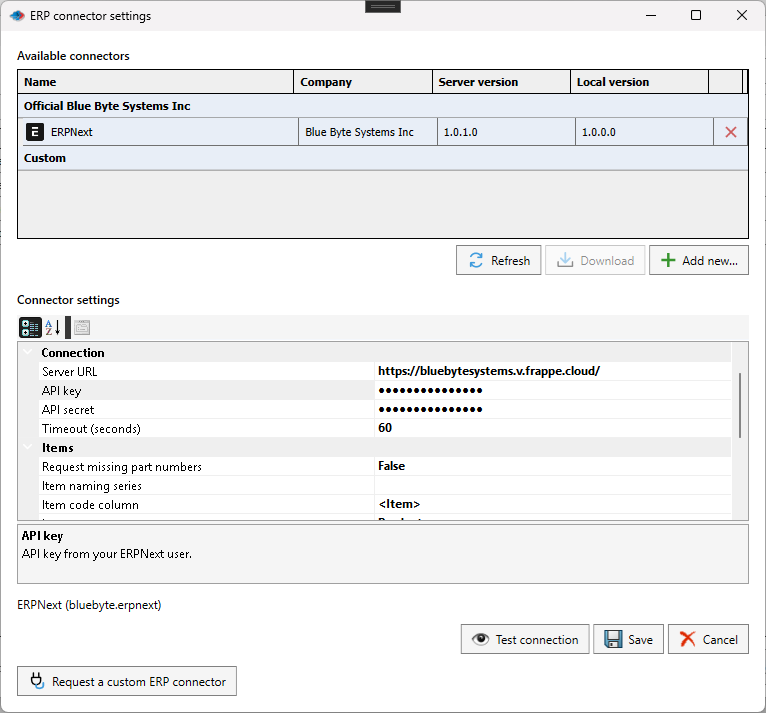Click the Custom group header
The height and width of the screenshot is (713, 766).
pos(383,158)
